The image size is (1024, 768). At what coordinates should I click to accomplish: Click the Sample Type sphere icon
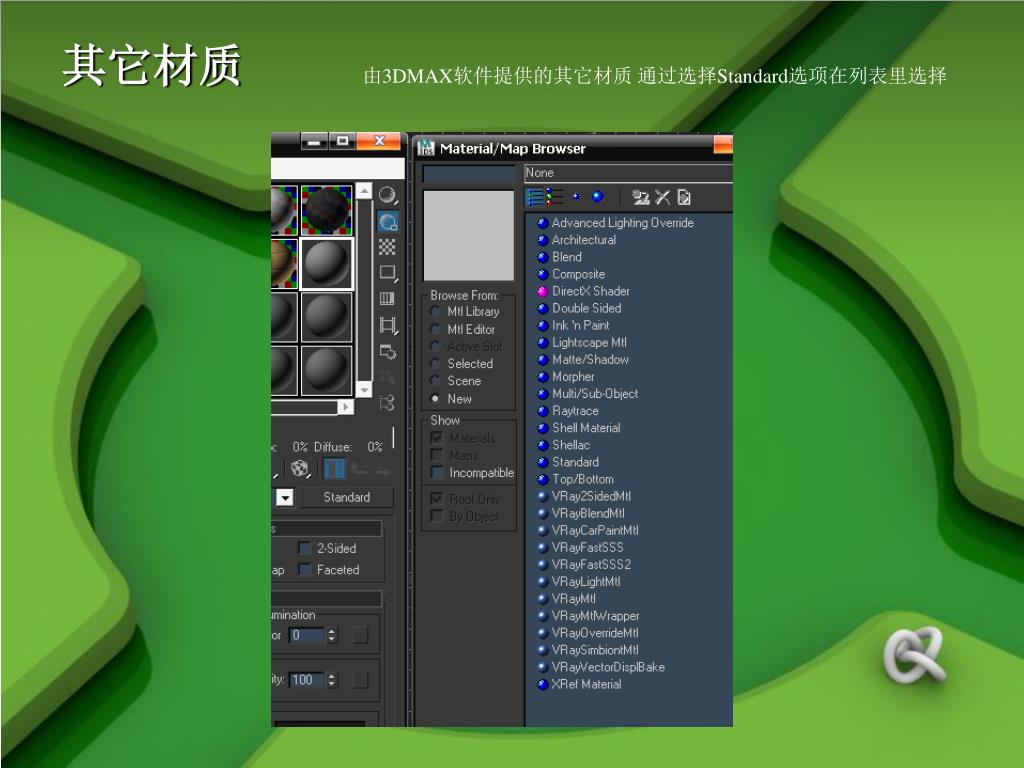pyautogui.click(x=387, y=195)
